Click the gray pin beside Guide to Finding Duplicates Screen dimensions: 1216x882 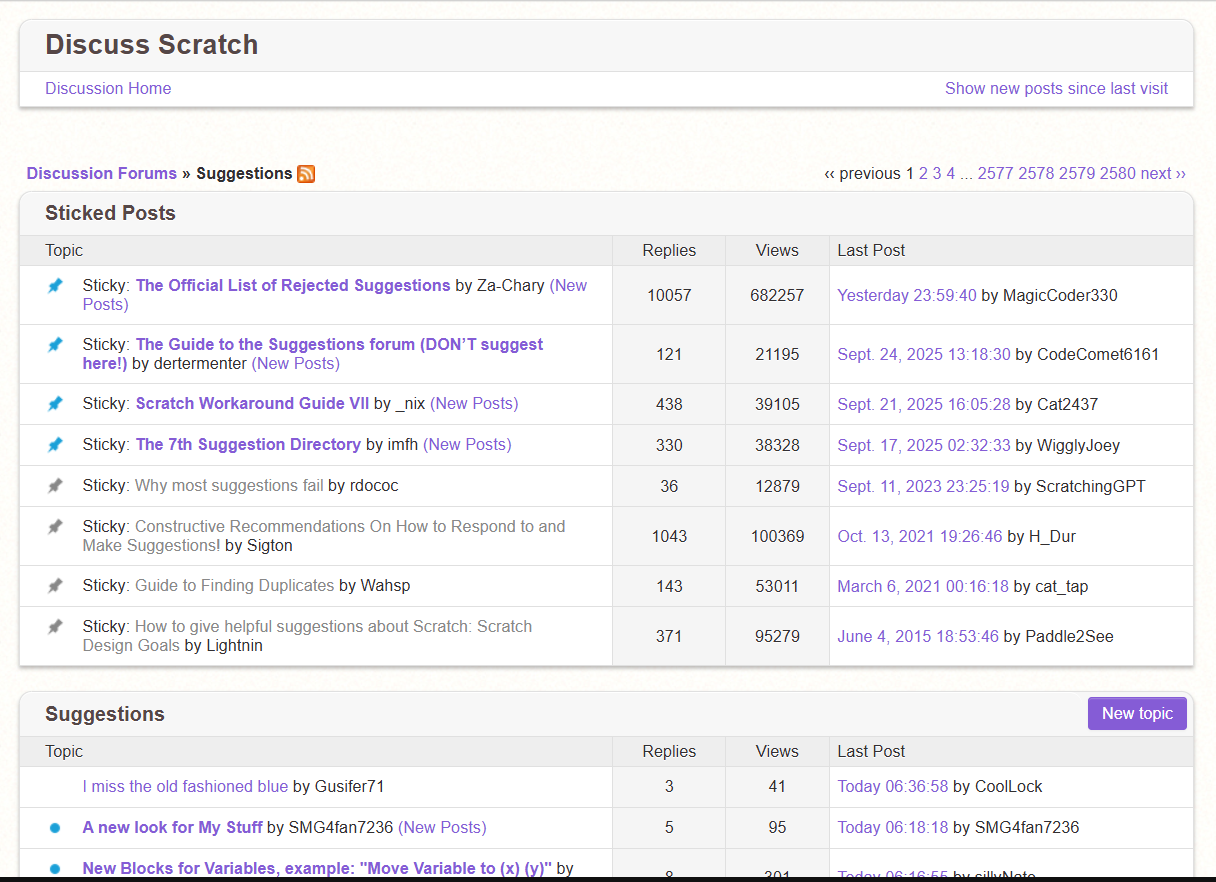56,586
